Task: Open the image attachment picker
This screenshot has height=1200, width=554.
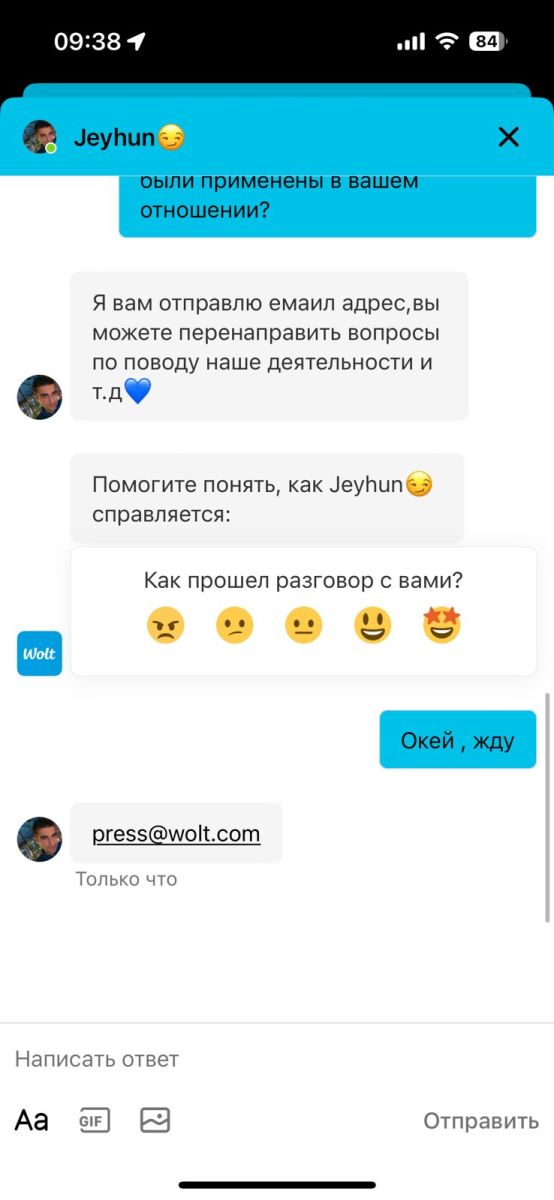Action: [155, 1120]
